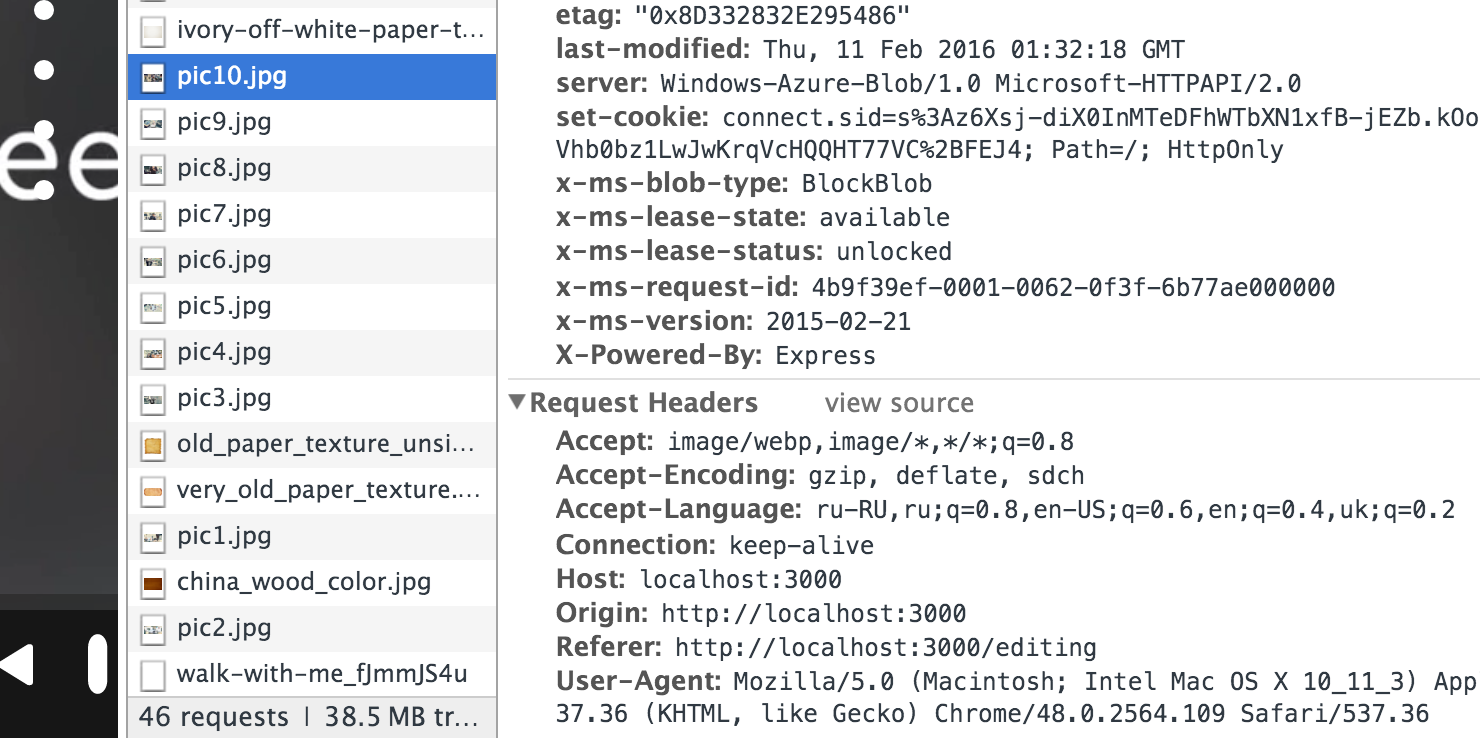Open the pic3.jpg request entry
Screen dimensions: 1480x738
point(312,398)
